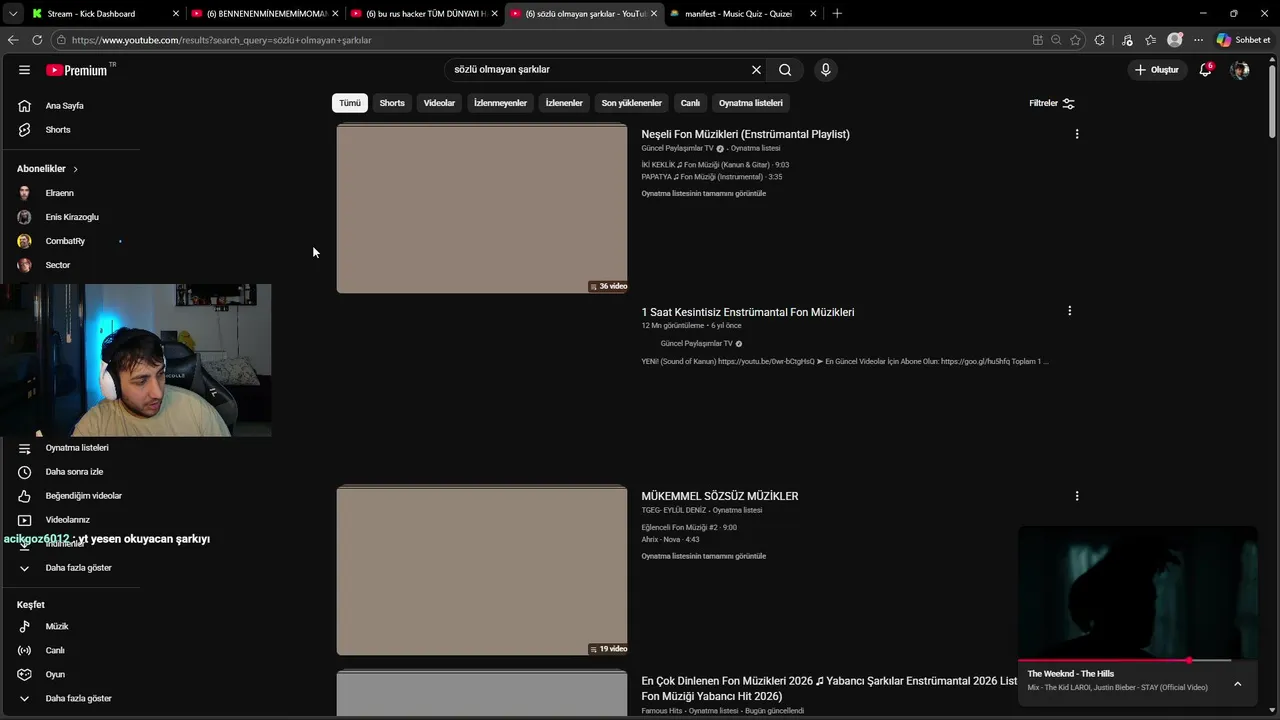
Task: Click the Oluştur create button
Action: coord(1157,70)
